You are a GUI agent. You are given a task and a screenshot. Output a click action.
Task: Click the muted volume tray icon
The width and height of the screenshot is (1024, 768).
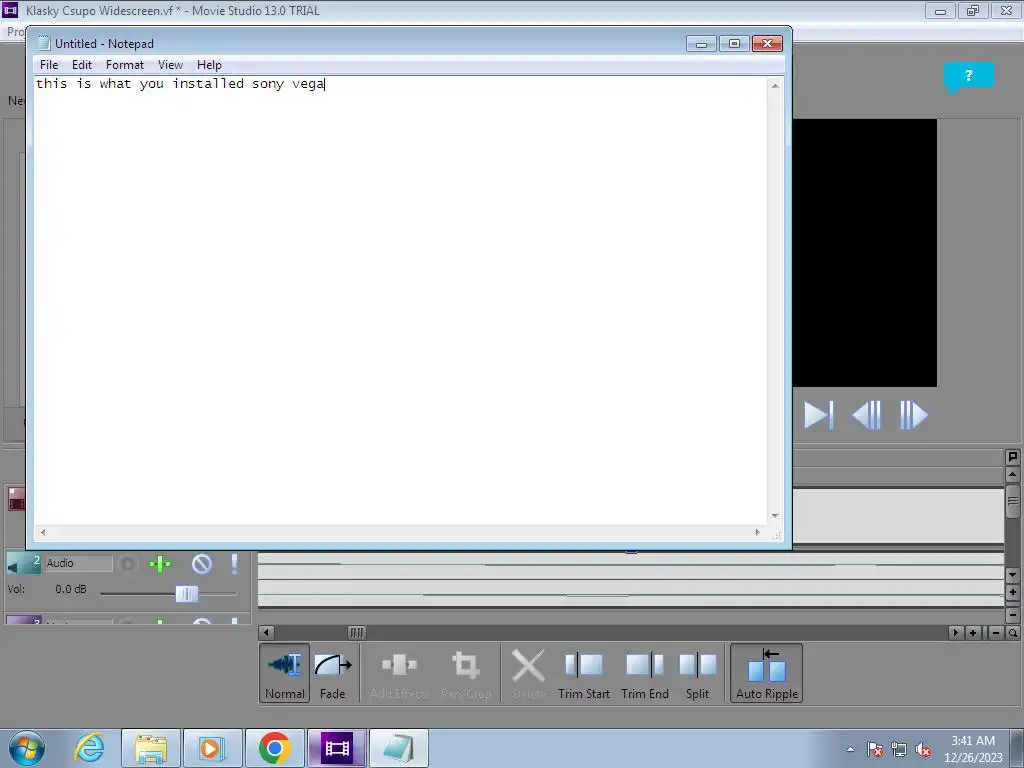pyautogui.click(x=923, y=749)
